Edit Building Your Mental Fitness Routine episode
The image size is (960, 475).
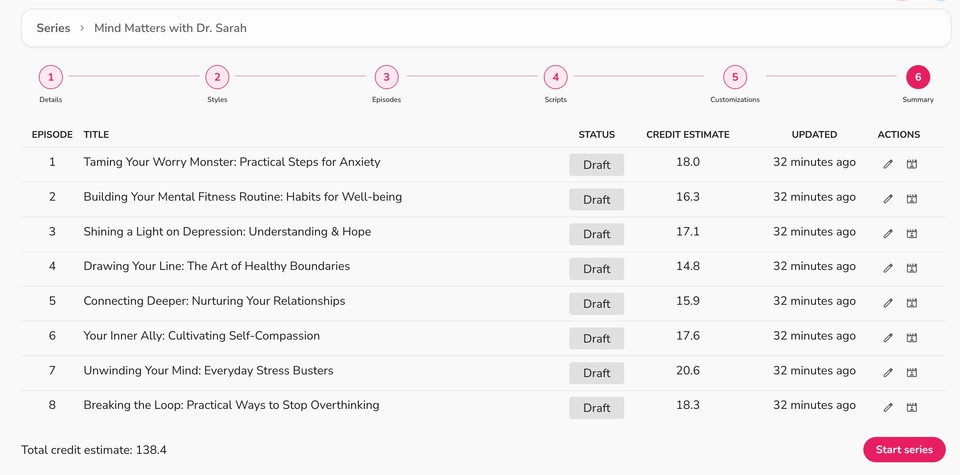[888, 199]
